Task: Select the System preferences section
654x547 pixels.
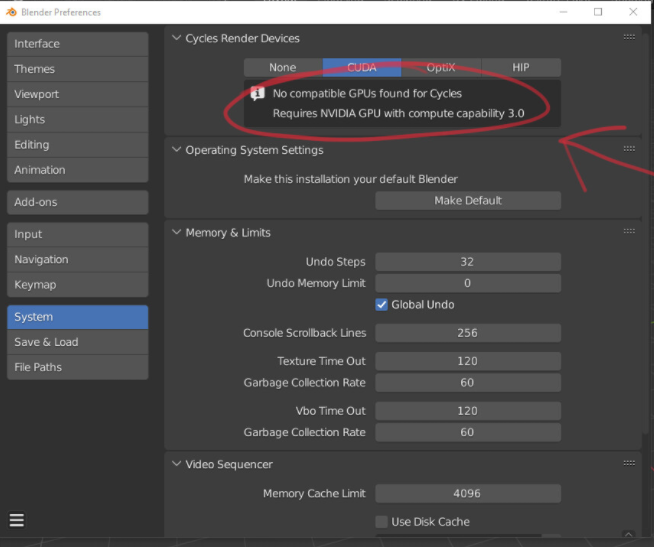Action: click(x=78, y=317)
